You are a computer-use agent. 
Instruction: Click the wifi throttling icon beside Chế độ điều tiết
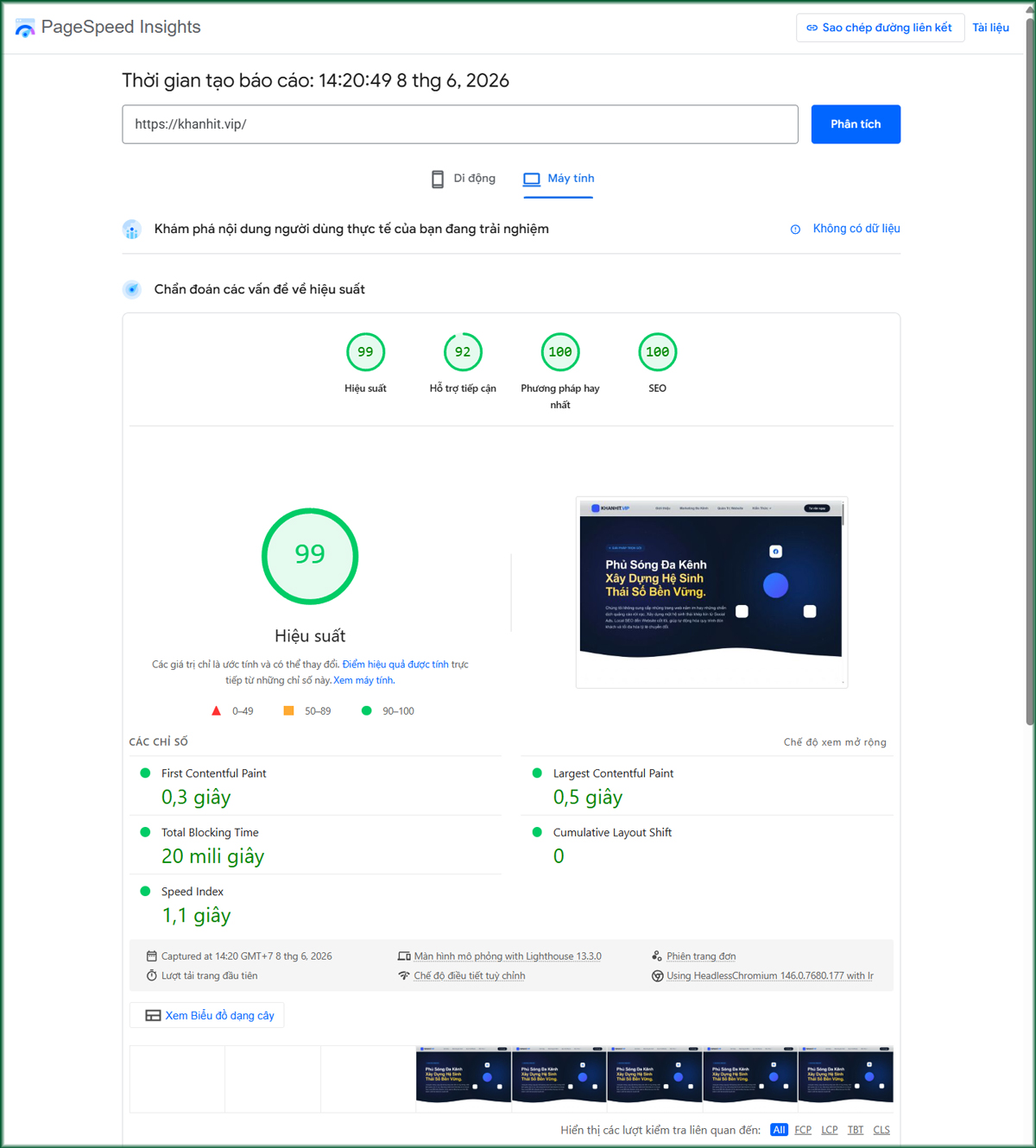403,975
